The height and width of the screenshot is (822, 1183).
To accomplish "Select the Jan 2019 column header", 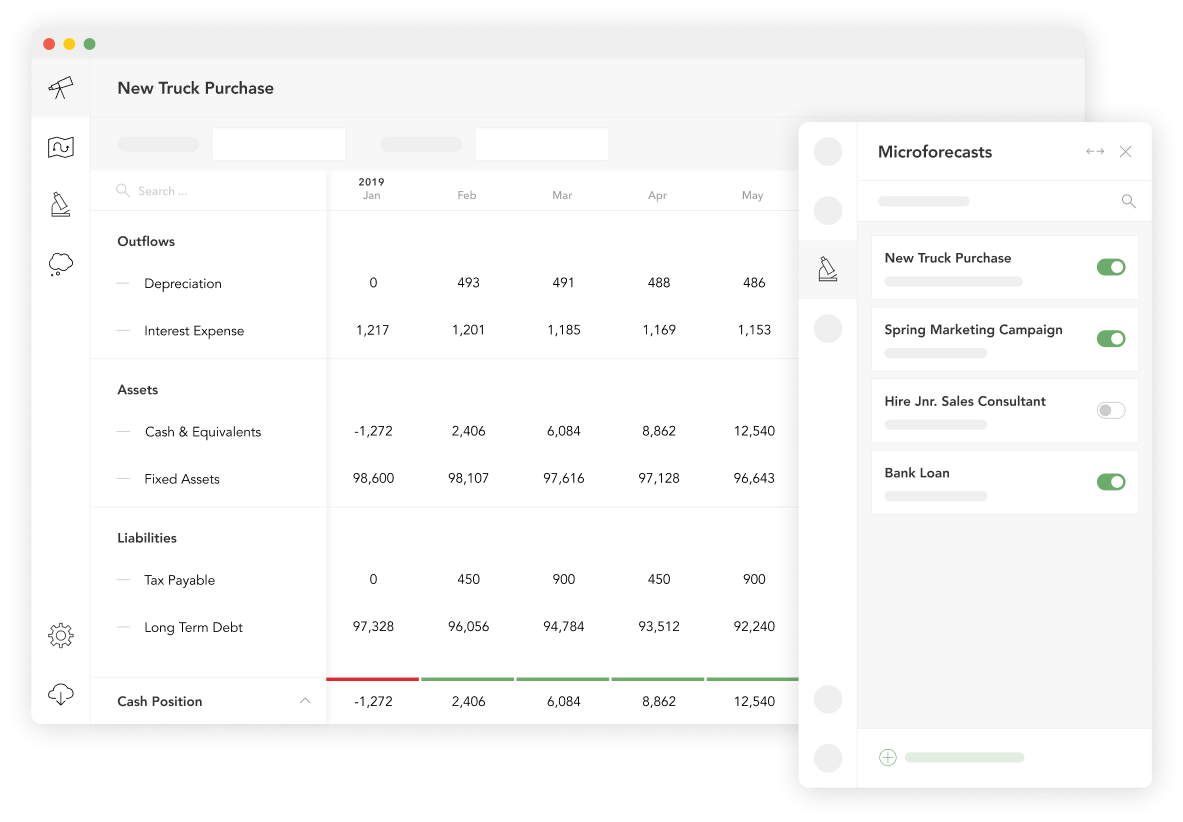I will pos(371,190).
